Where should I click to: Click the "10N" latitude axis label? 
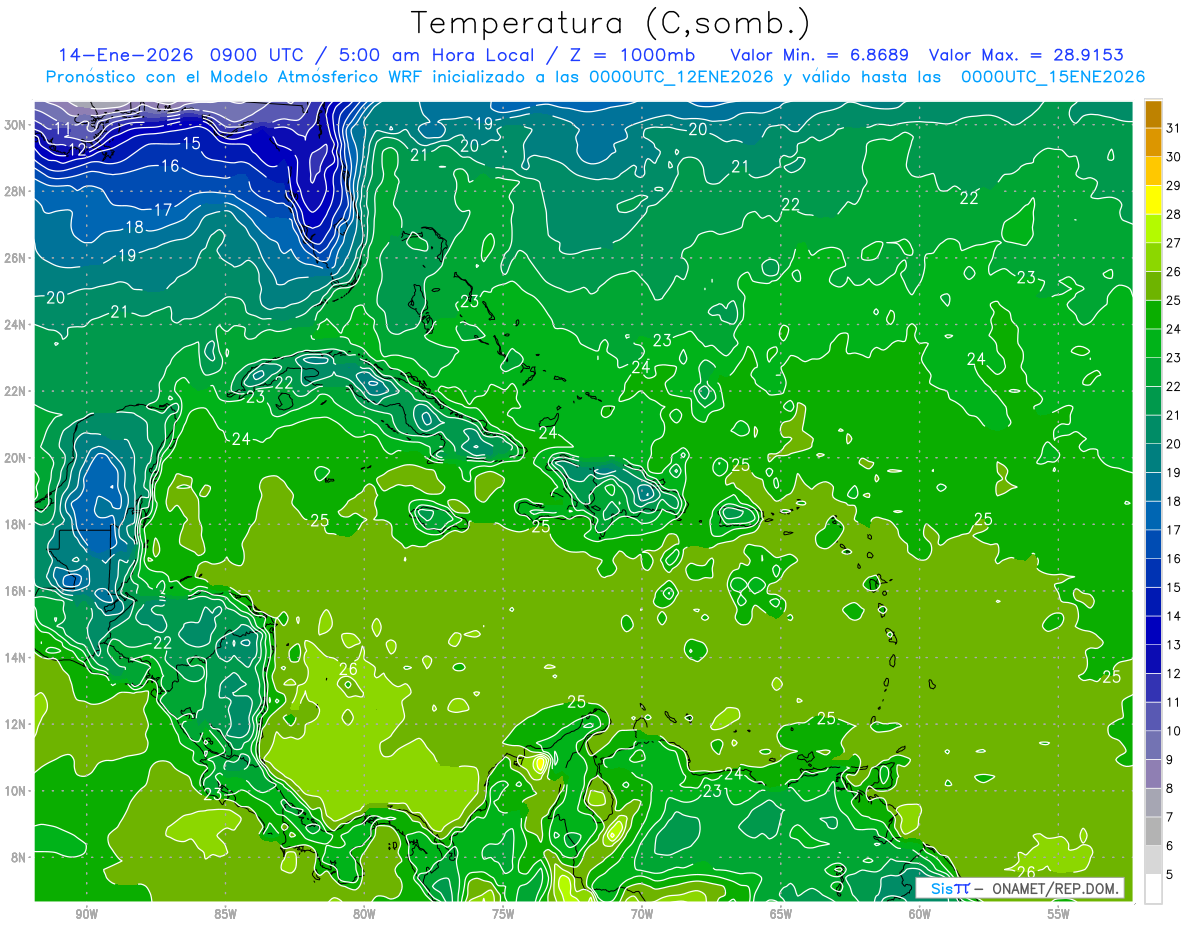[17, 790]
